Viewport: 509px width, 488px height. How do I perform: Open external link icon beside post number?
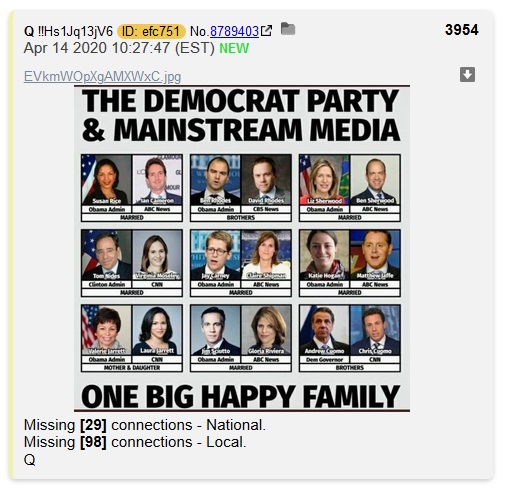266,31
